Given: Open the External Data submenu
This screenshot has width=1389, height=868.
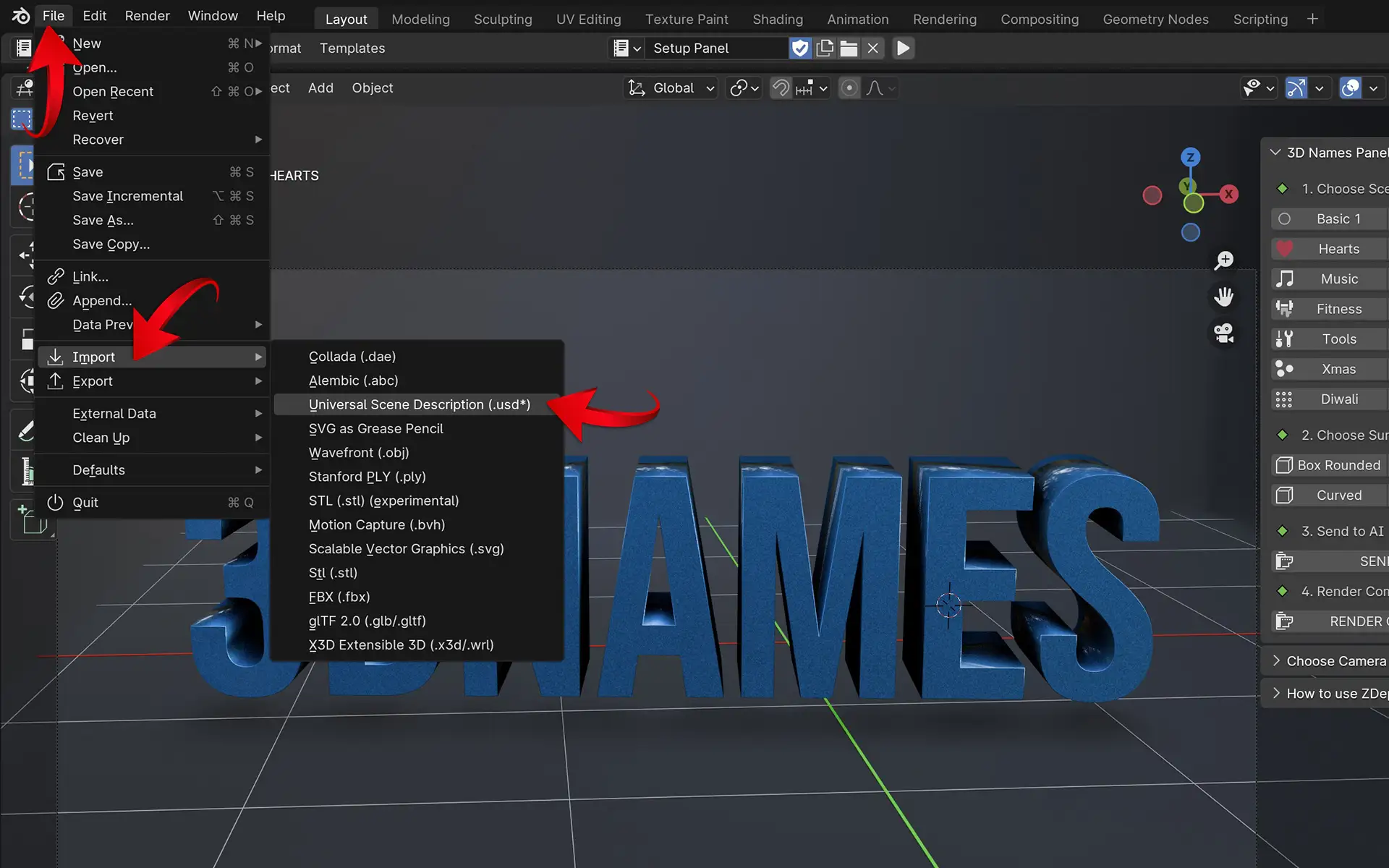Looking at the screenshot, I should pyautogui.click(x=152, y=414).
